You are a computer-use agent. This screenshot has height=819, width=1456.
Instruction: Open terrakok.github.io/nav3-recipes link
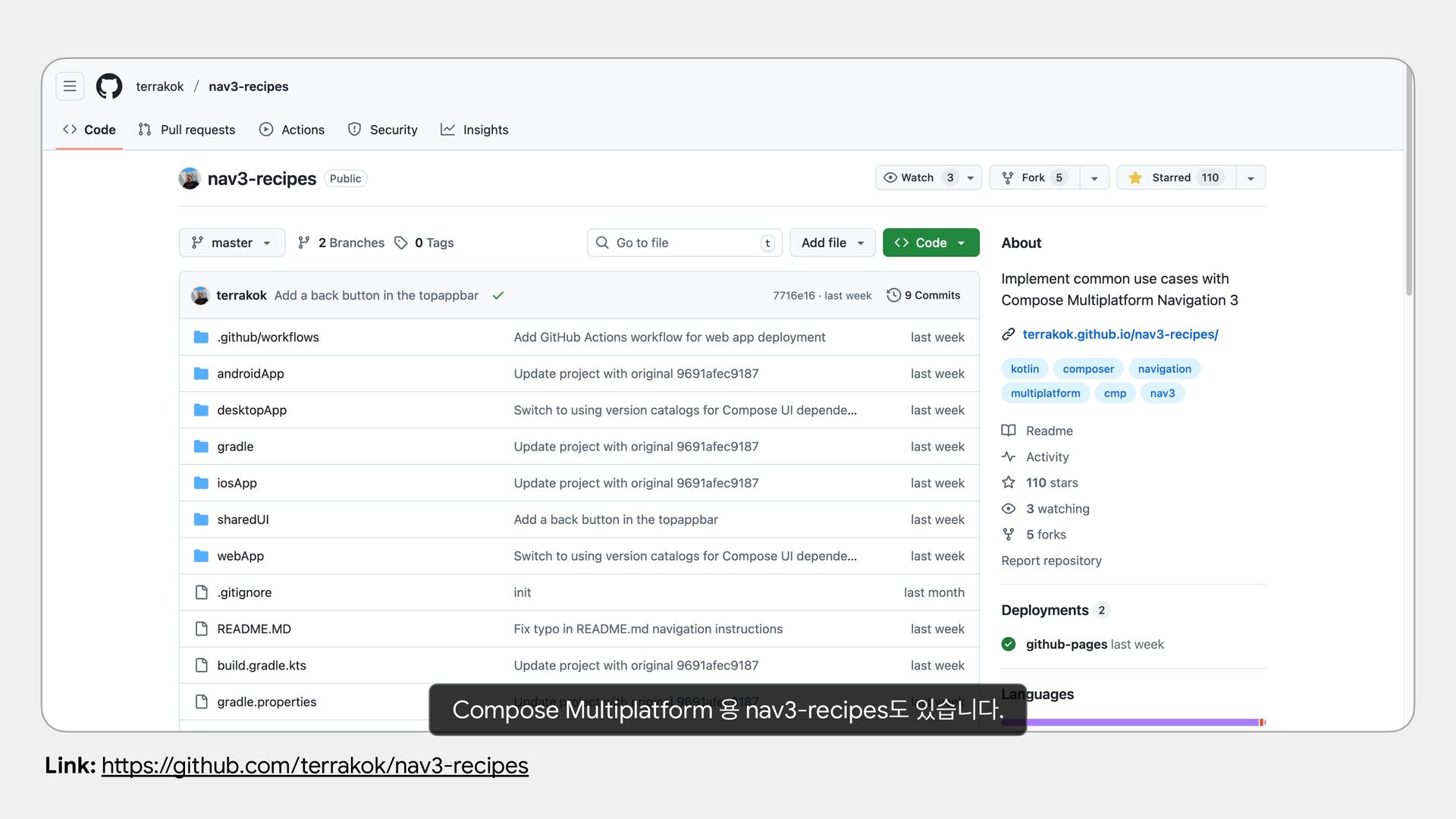tap(1119, 334)
